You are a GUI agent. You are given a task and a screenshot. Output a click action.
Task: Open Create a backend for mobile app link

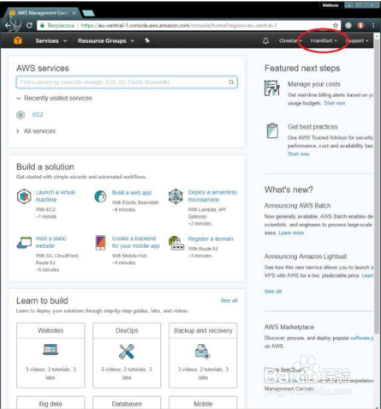[136, 242]
